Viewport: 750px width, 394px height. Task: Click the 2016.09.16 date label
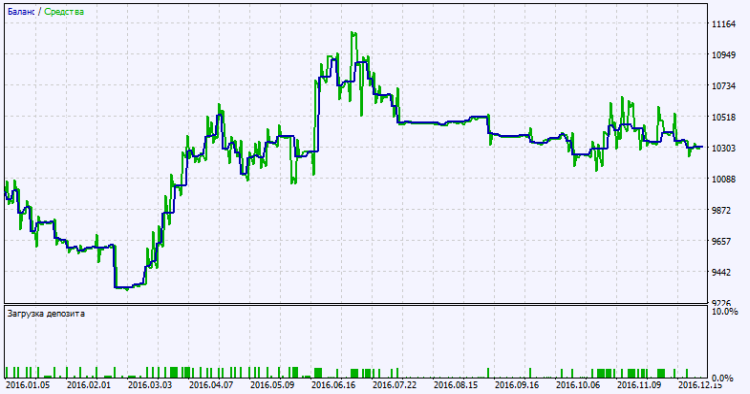tap(517, 385)
